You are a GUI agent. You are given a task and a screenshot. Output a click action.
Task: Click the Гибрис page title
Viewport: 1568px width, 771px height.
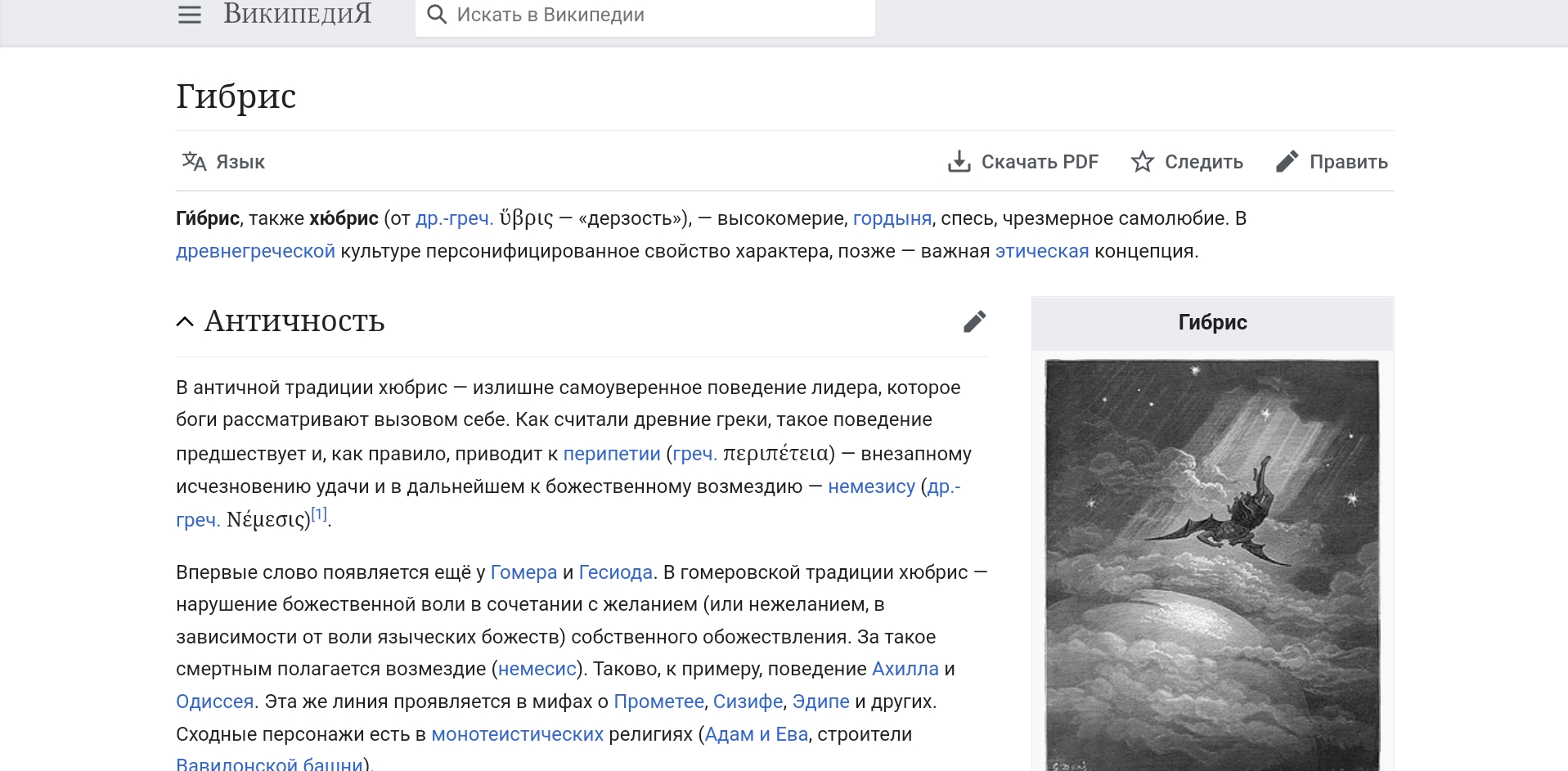(236, 96)
